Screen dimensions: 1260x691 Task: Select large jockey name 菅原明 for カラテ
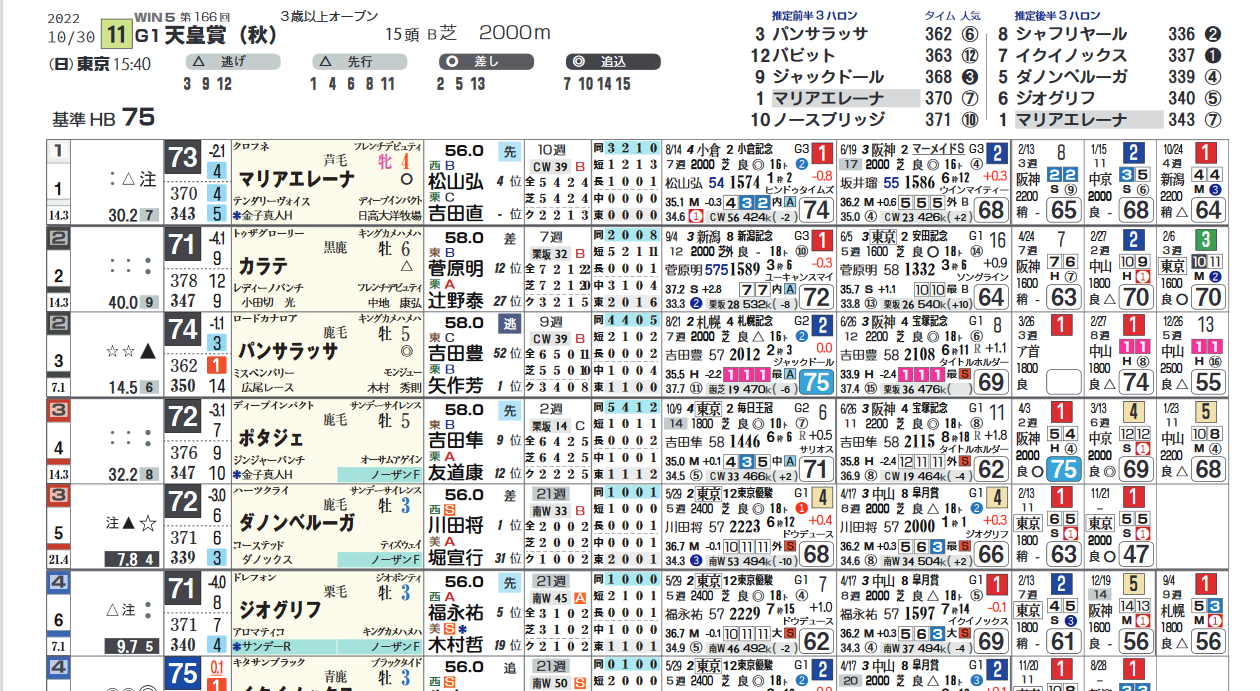[x=456, y=268]
